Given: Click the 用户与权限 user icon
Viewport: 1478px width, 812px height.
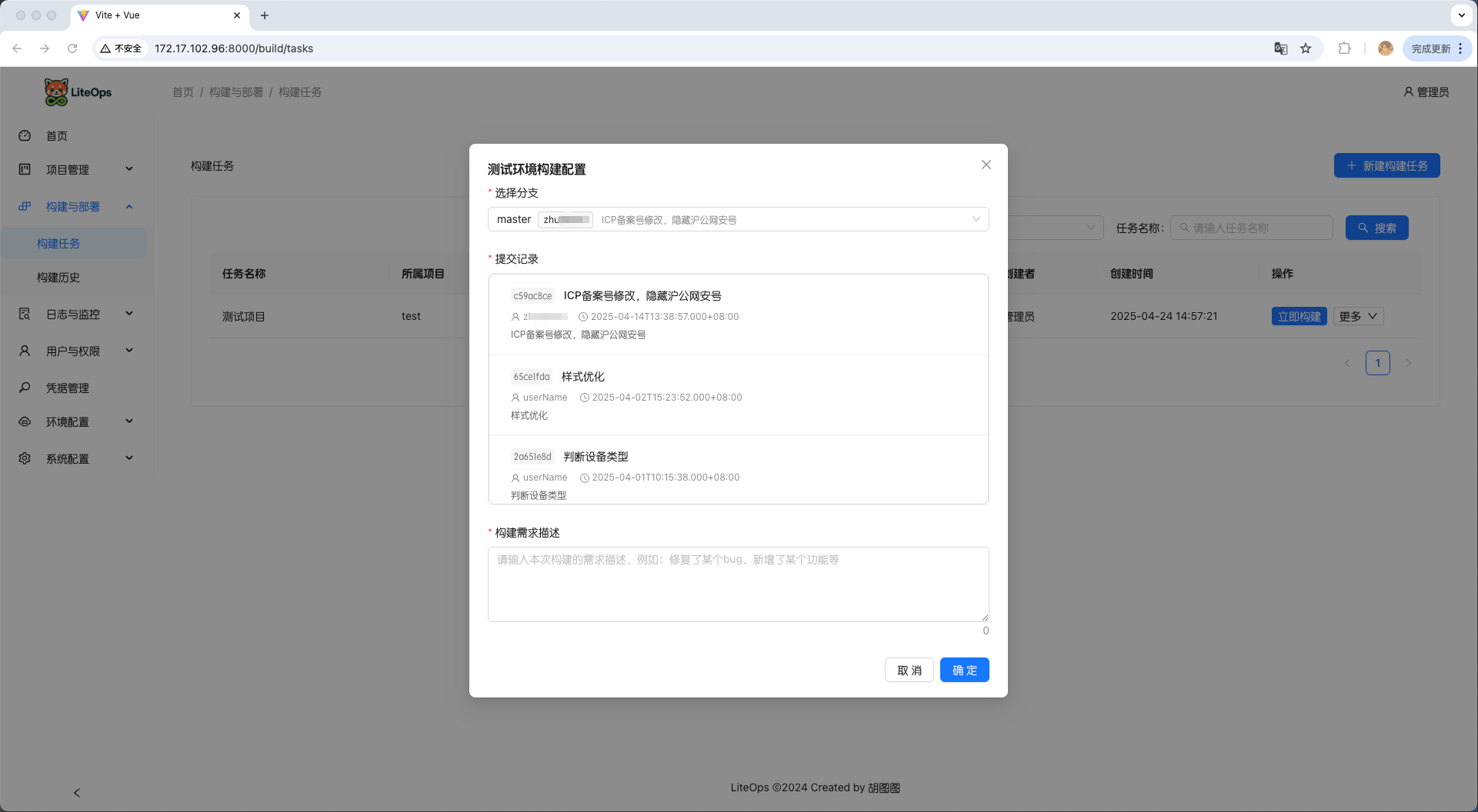Looking at the screenshot, I should click(x=25, y=351).
